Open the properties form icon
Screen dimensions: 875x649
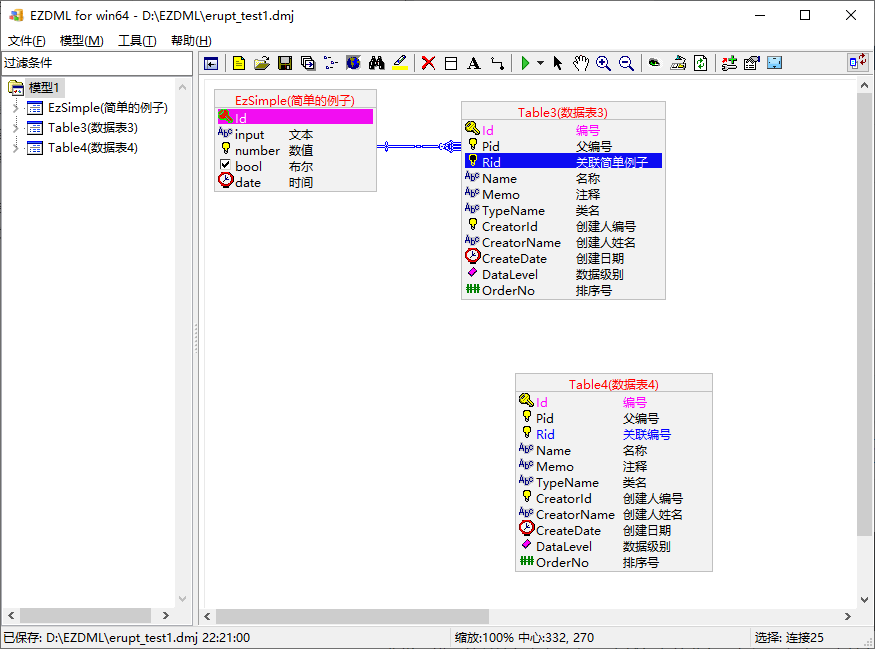pyautogui.click(x=752, y=63)
